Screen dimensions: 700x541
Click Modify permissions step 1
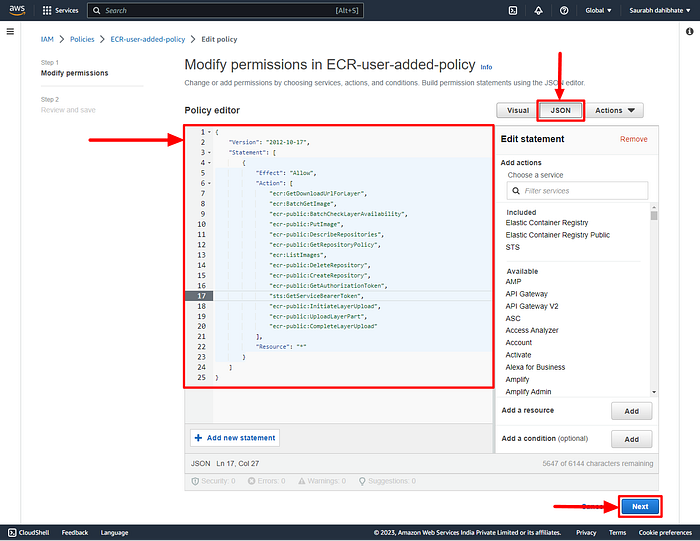[x=75, y=73]
